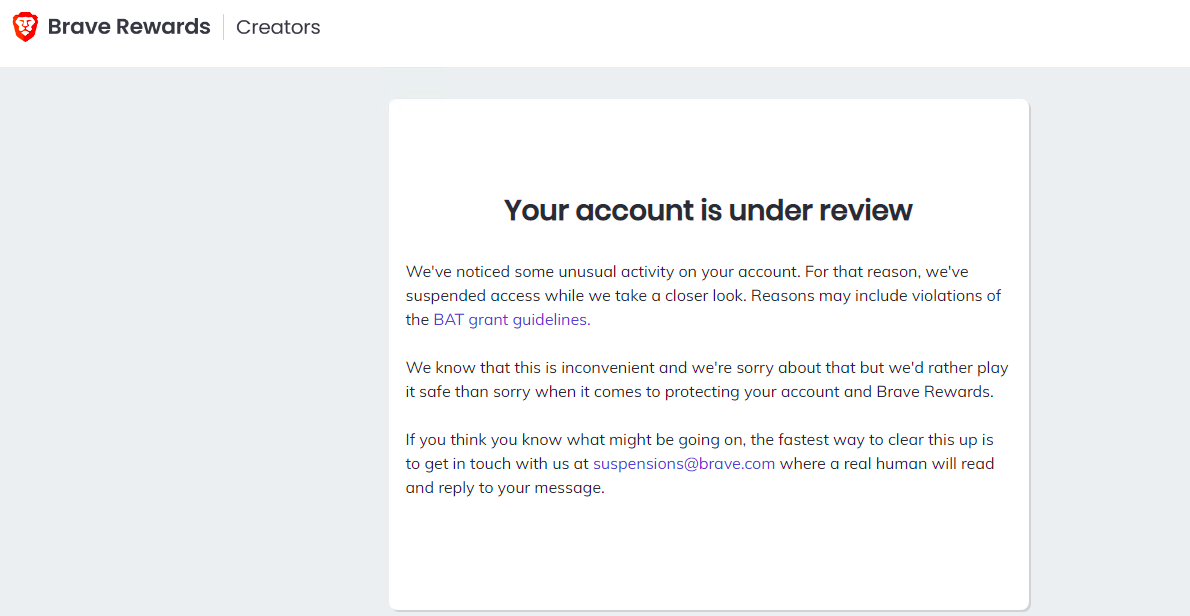Select the Creators label in the header

278,28
